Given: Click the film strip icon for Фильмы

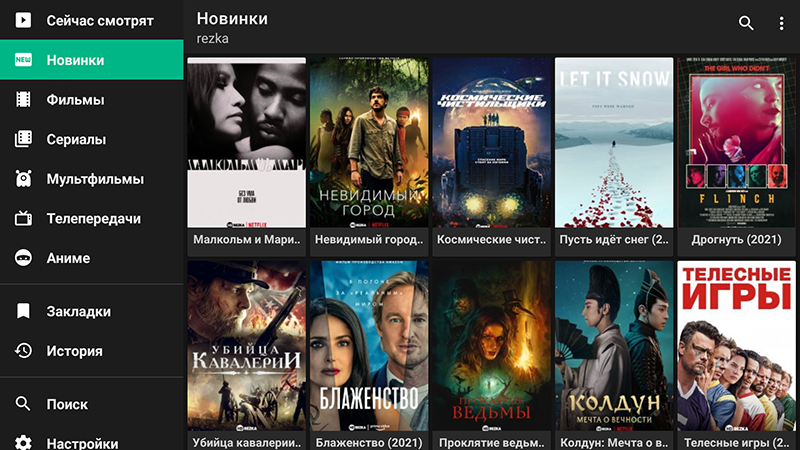Looking at the screenshot, I should [23, 99].
